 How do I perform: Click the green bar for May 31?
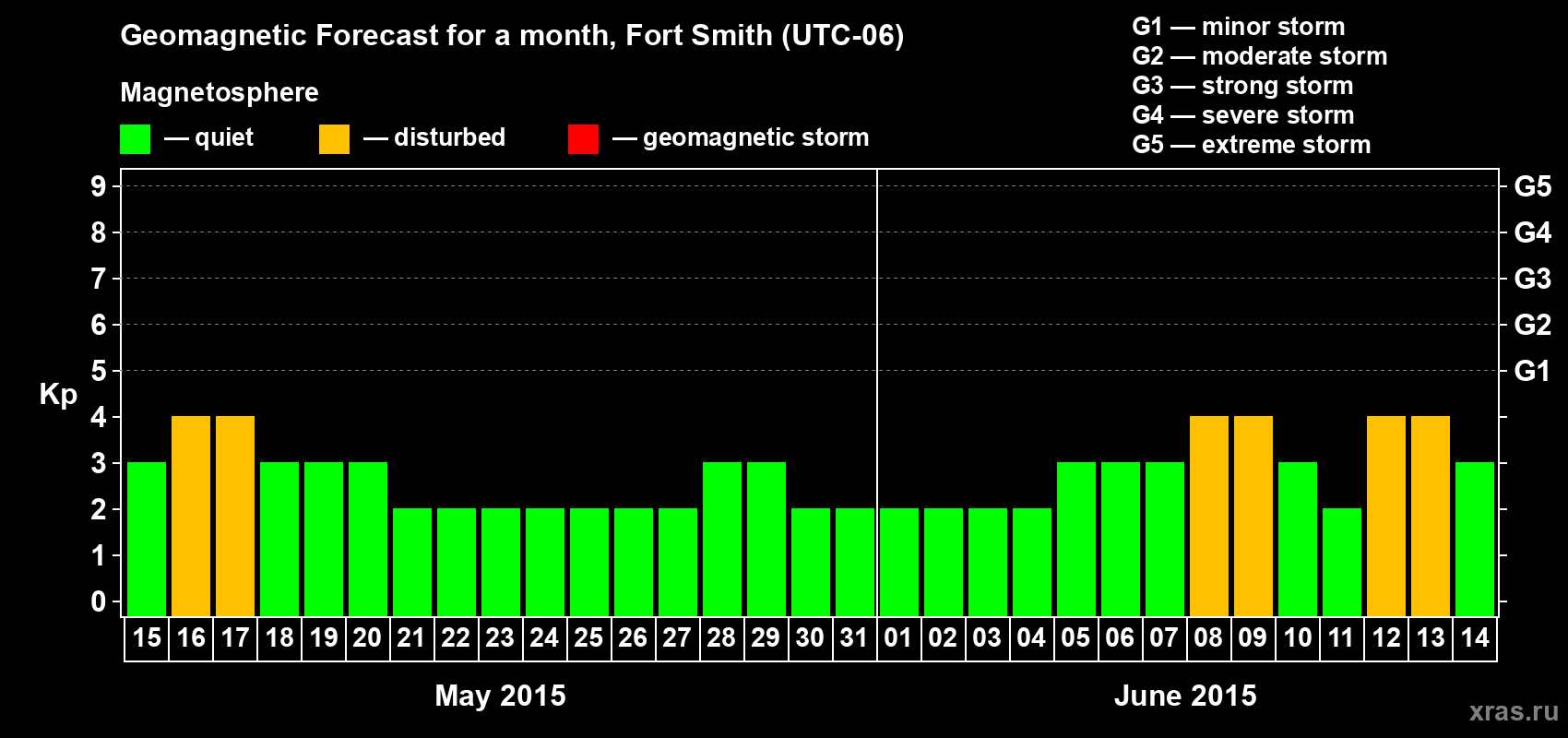pos(855,562)
